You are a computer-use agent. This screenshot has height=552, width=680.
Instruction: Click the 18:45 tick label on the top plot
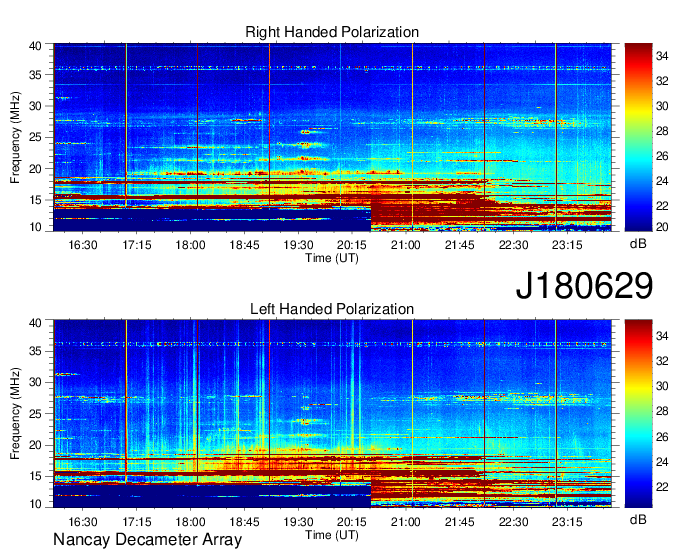click(244, 245)
